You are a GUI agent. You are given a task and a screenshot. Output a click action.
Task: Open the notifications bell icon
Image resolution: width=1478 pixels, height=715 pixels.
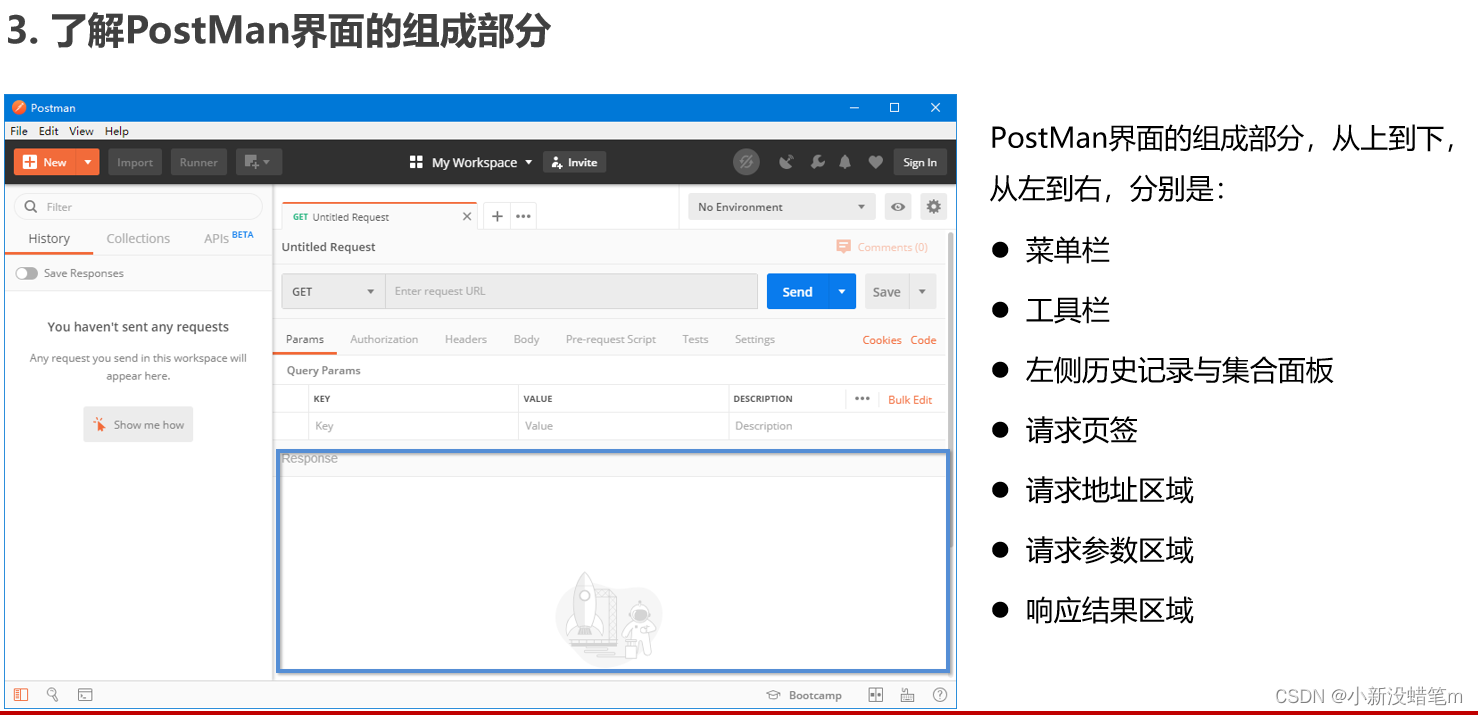[x=845, y=162]
